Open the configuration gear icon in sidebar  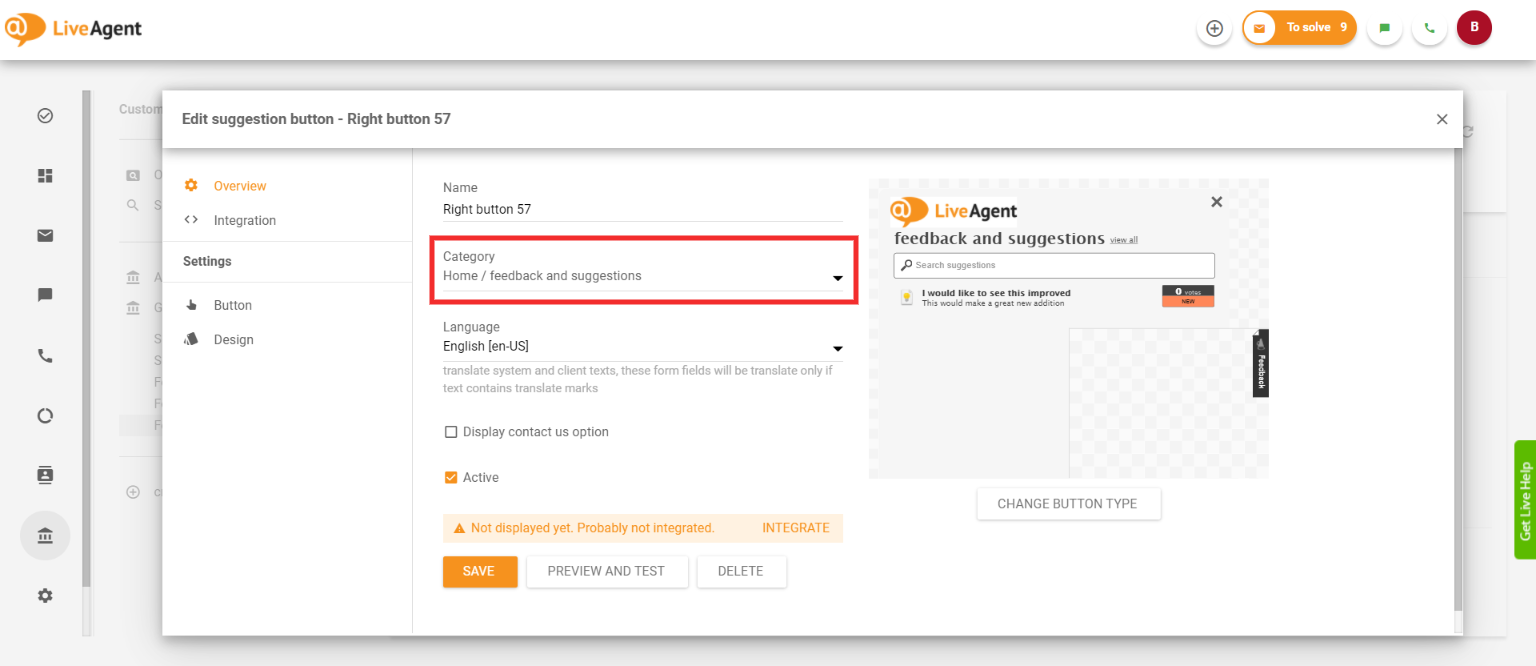(45, 595)
